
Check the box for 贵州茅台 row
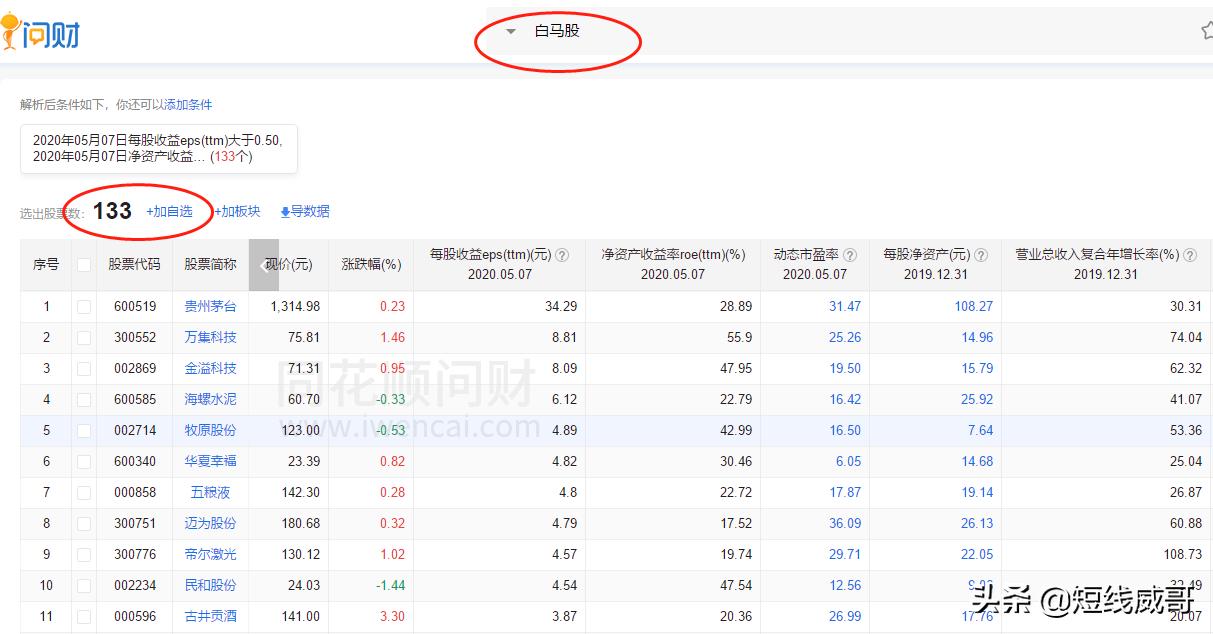click(84, 307)
